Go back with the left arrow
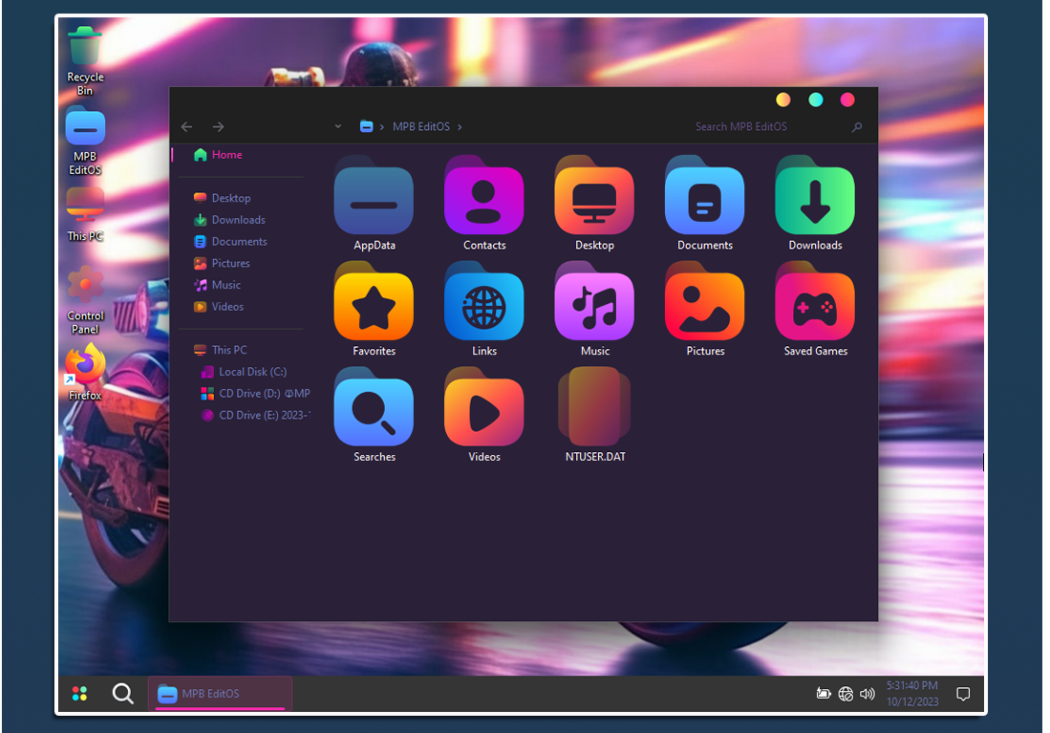This screenshot has width=1050, height=733. pyautogui.click(x=187, y=127)
